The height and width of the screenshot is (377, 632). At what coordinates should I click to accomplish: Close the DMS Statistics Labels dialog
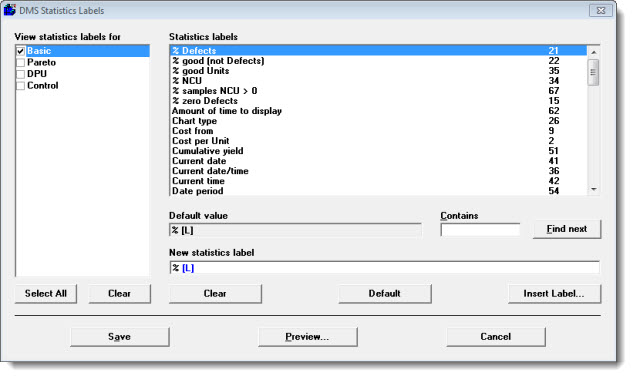point(601,10)
